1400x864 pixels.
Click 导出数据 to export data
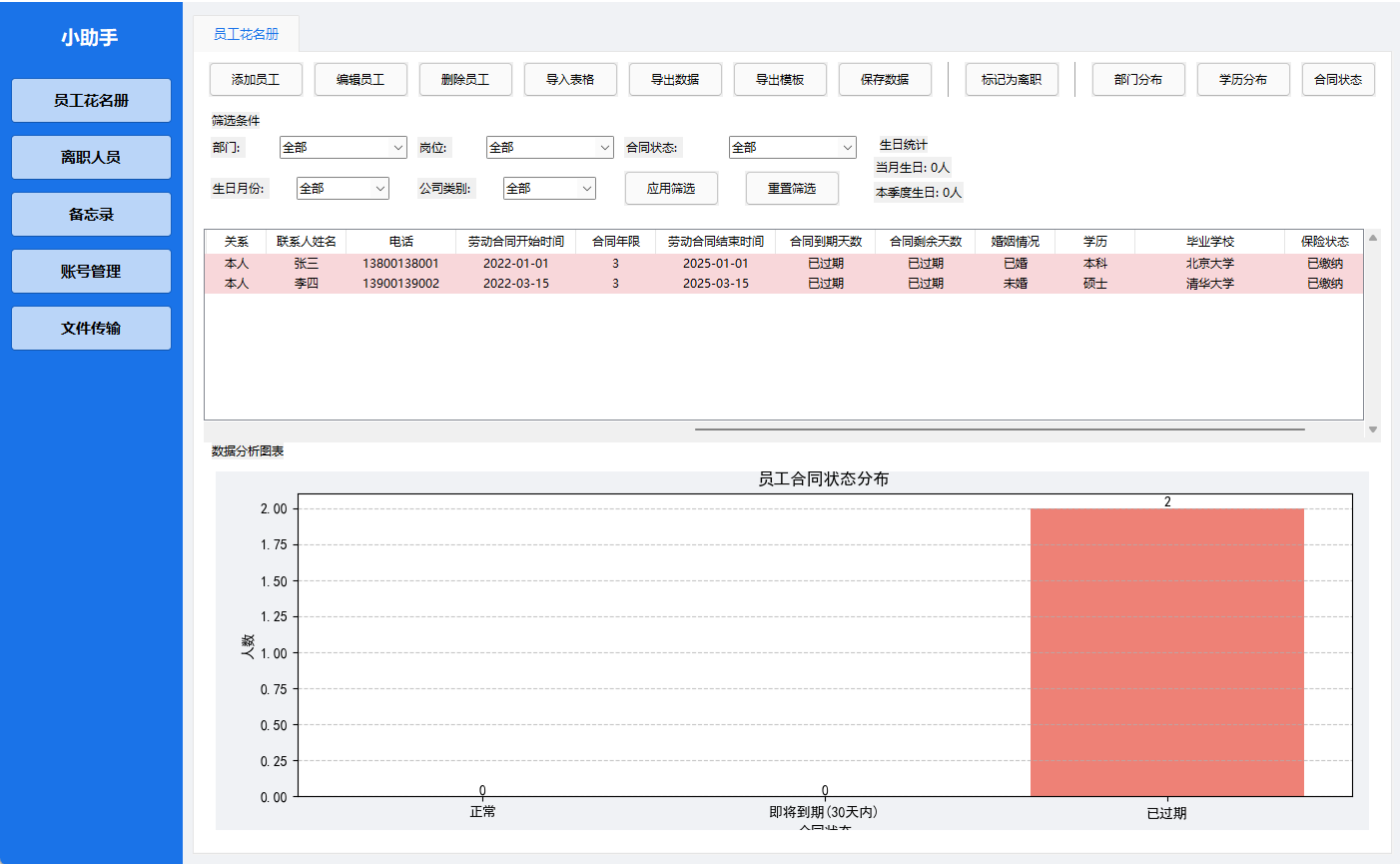[x=675, y=79]
